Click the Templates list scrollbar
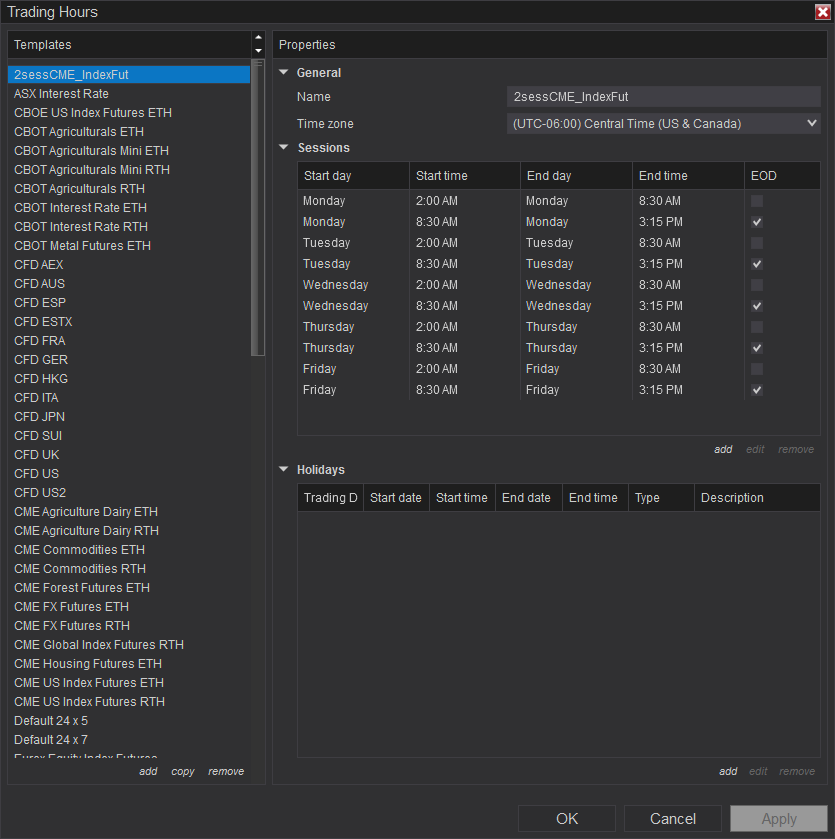835x839 pixels. pos(258,208)
